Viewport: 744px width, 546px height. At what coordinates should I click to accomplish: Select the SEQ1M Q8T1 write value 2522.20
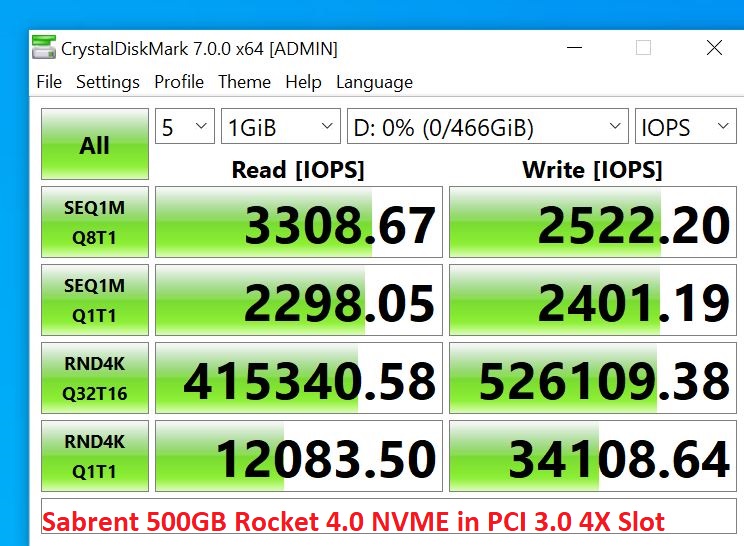(x=593, y=222)
